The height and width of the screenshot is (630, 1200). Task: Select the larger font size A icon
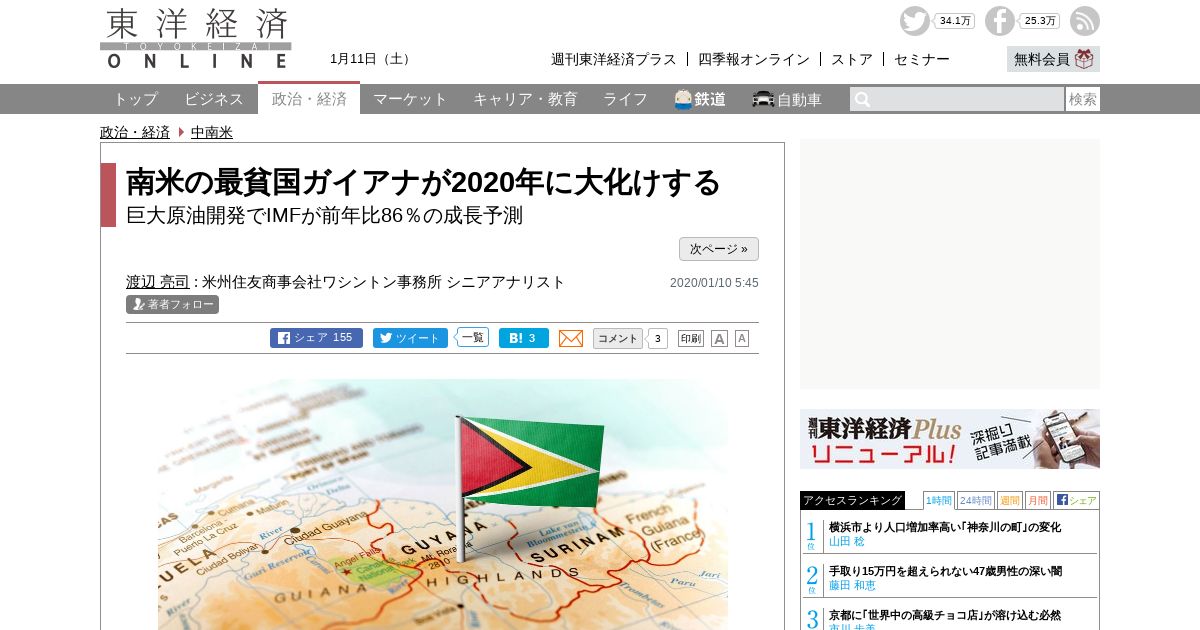click(719, 338)
